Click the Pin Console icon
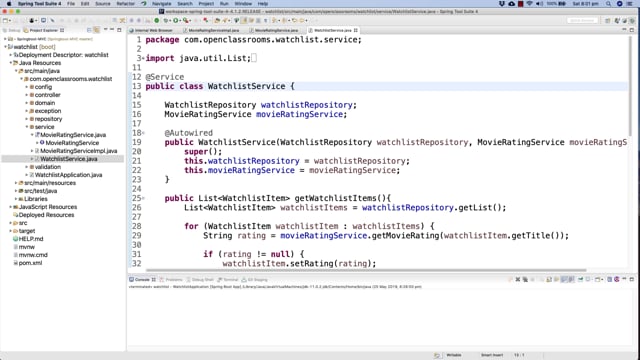Screen dimensions: 640x360 click(x=580, y=280)
